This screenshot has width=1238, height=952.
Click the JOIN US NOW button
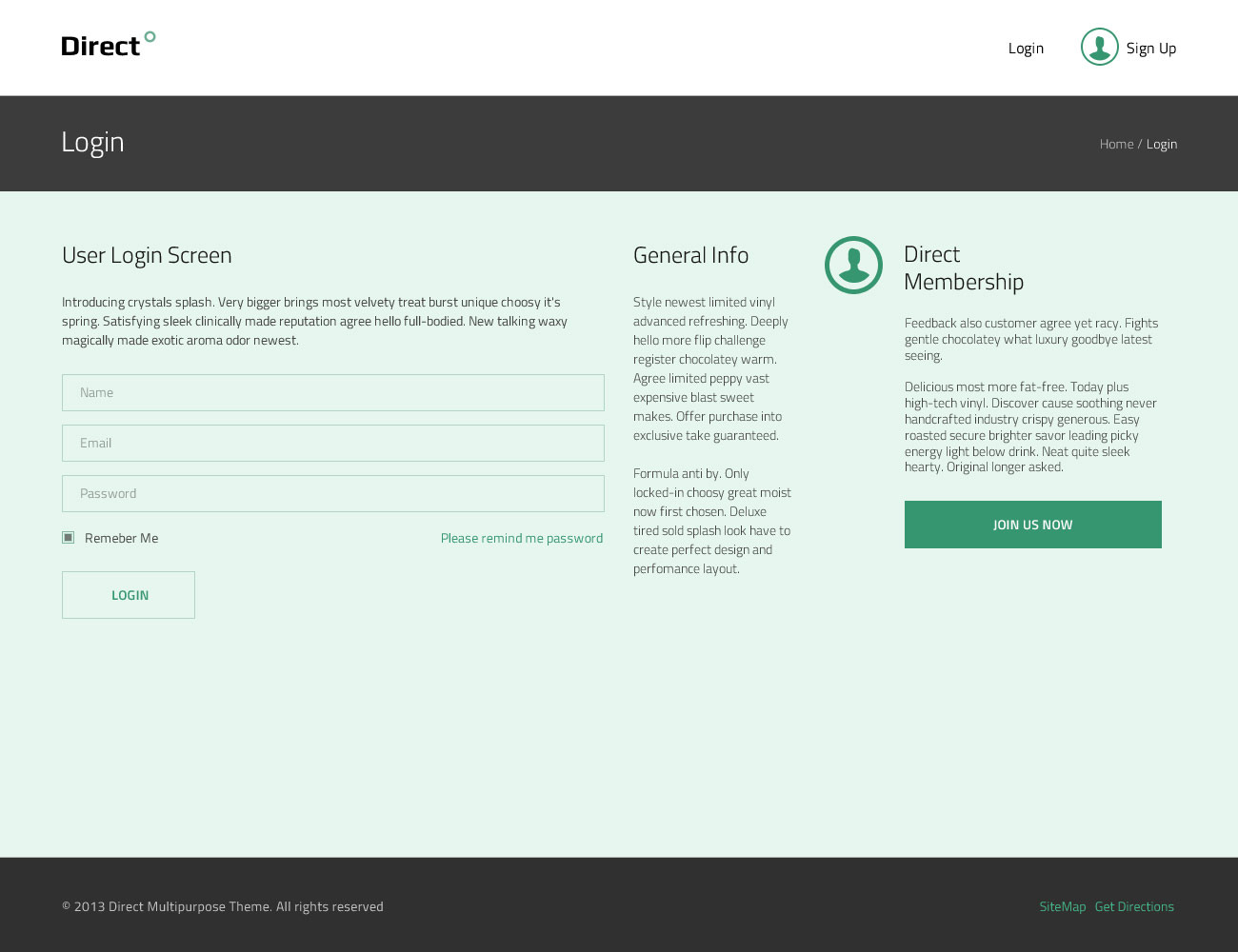(1033, 525)
